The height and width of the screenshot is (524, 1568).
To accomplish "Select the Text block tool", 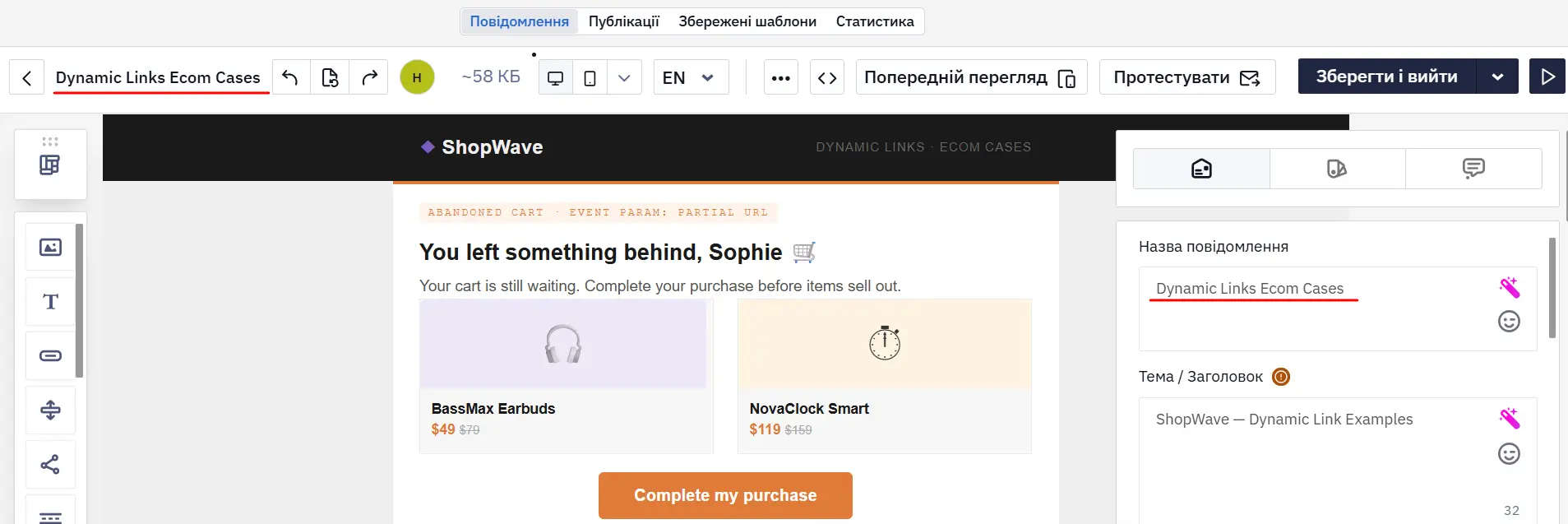I will 50,301.
